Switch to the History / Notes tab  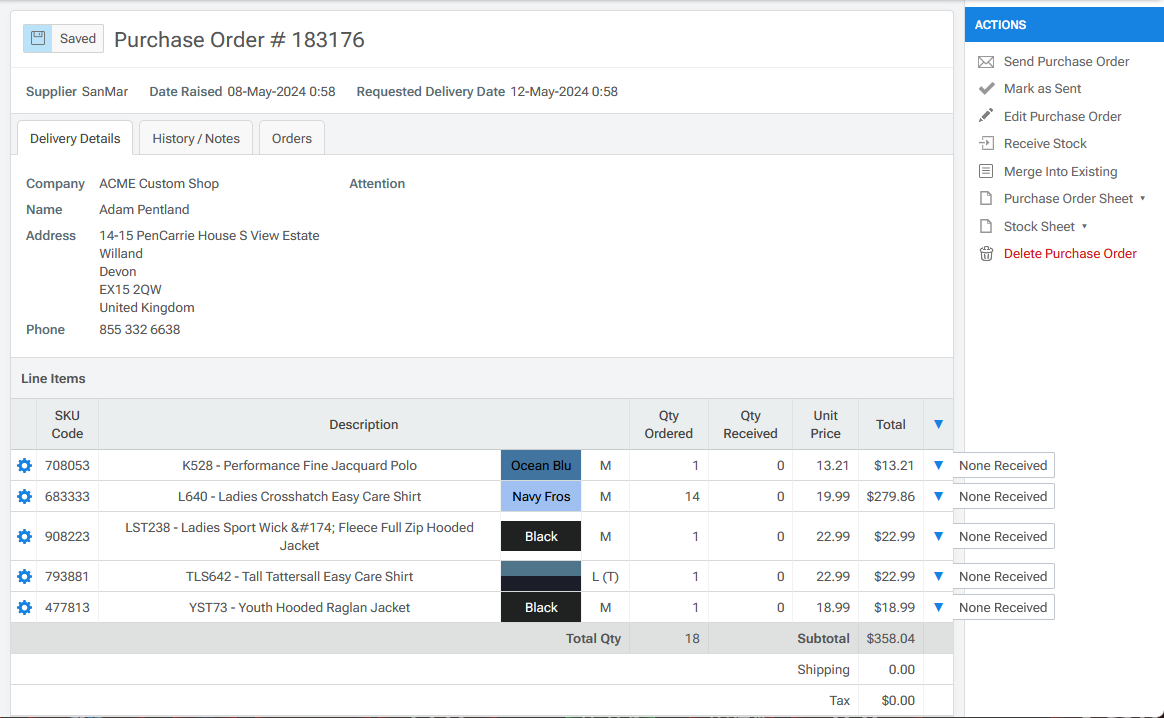195,138
